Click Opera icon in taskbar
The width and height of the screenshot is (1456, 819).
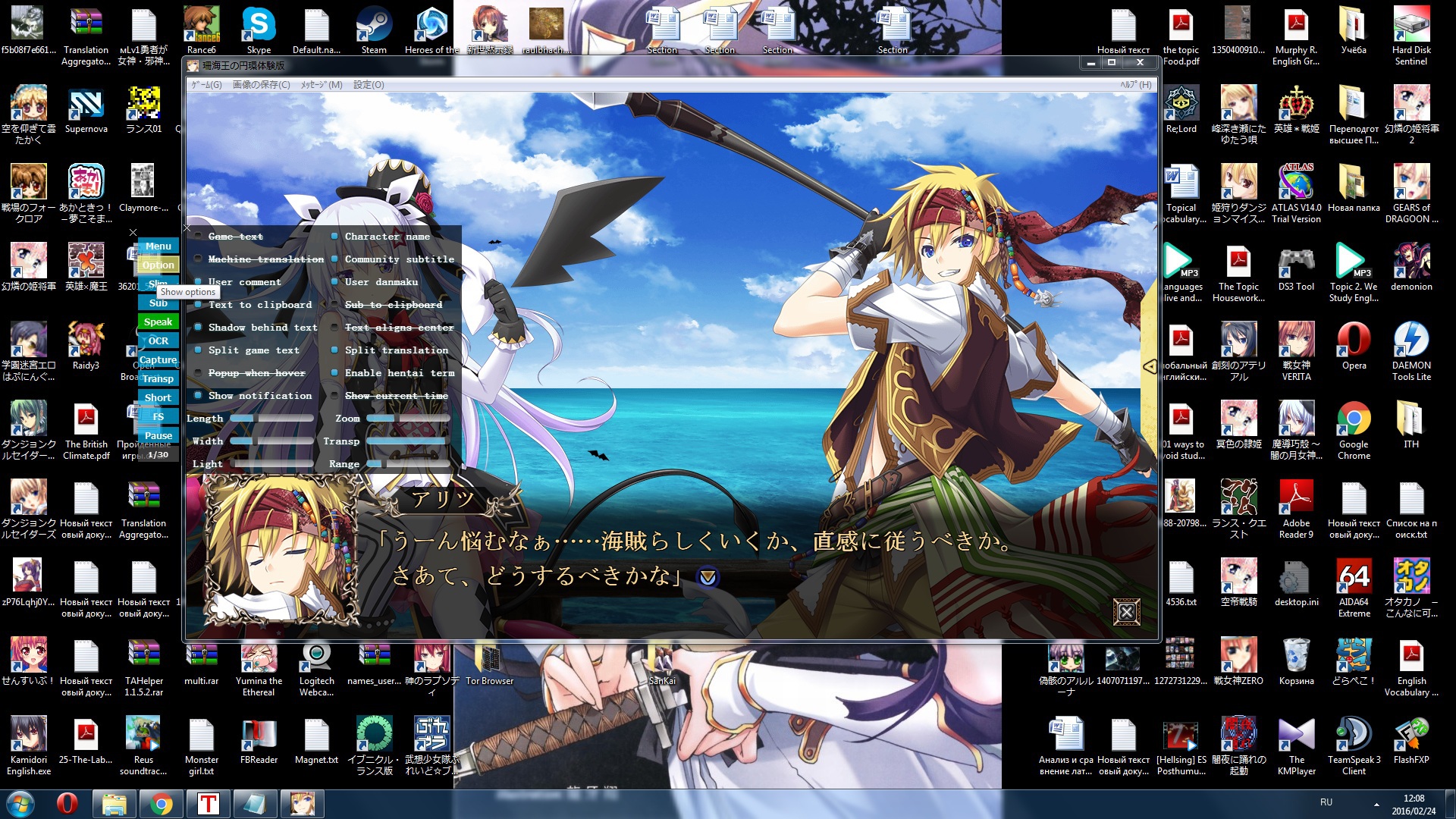pyautogui.click(x=67, y=803)
